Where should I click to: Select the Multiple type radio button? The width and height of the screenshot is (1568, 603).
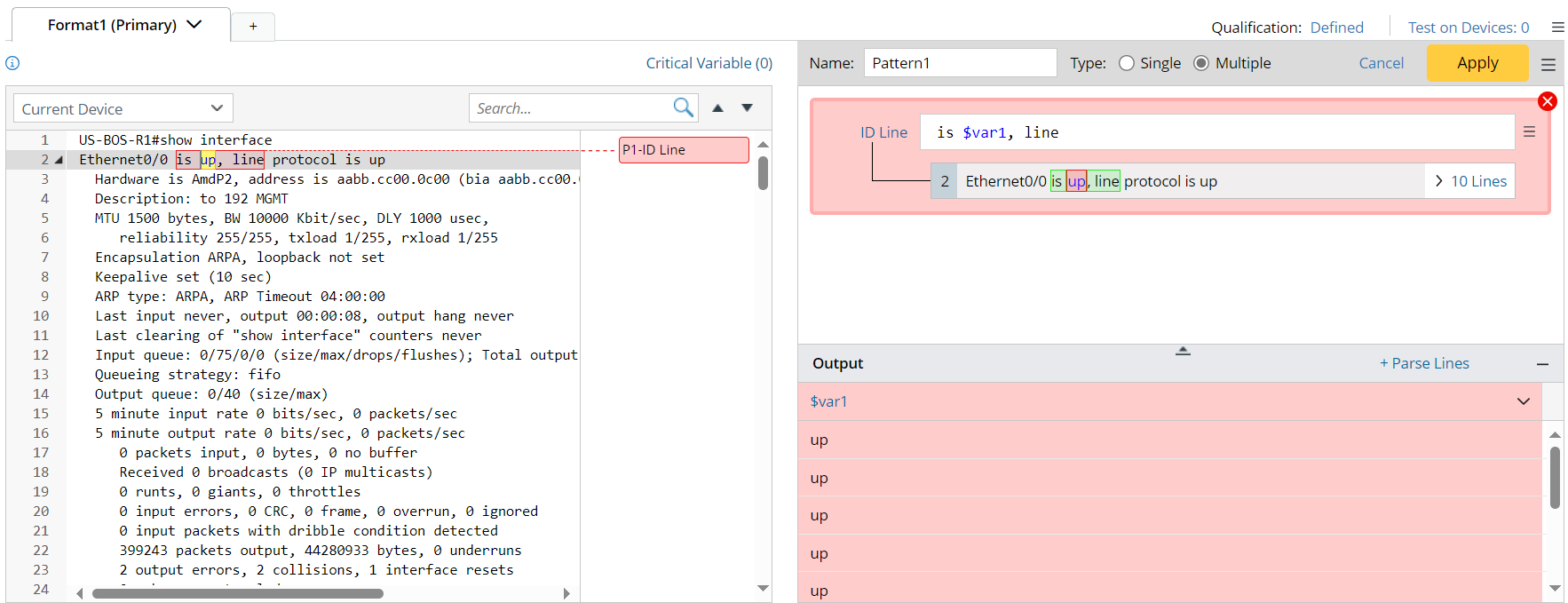pos(1201,63)
